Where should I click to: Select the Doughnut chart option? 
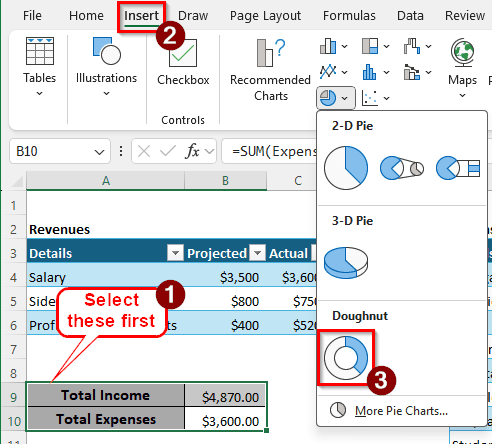[x=346, y=358]
